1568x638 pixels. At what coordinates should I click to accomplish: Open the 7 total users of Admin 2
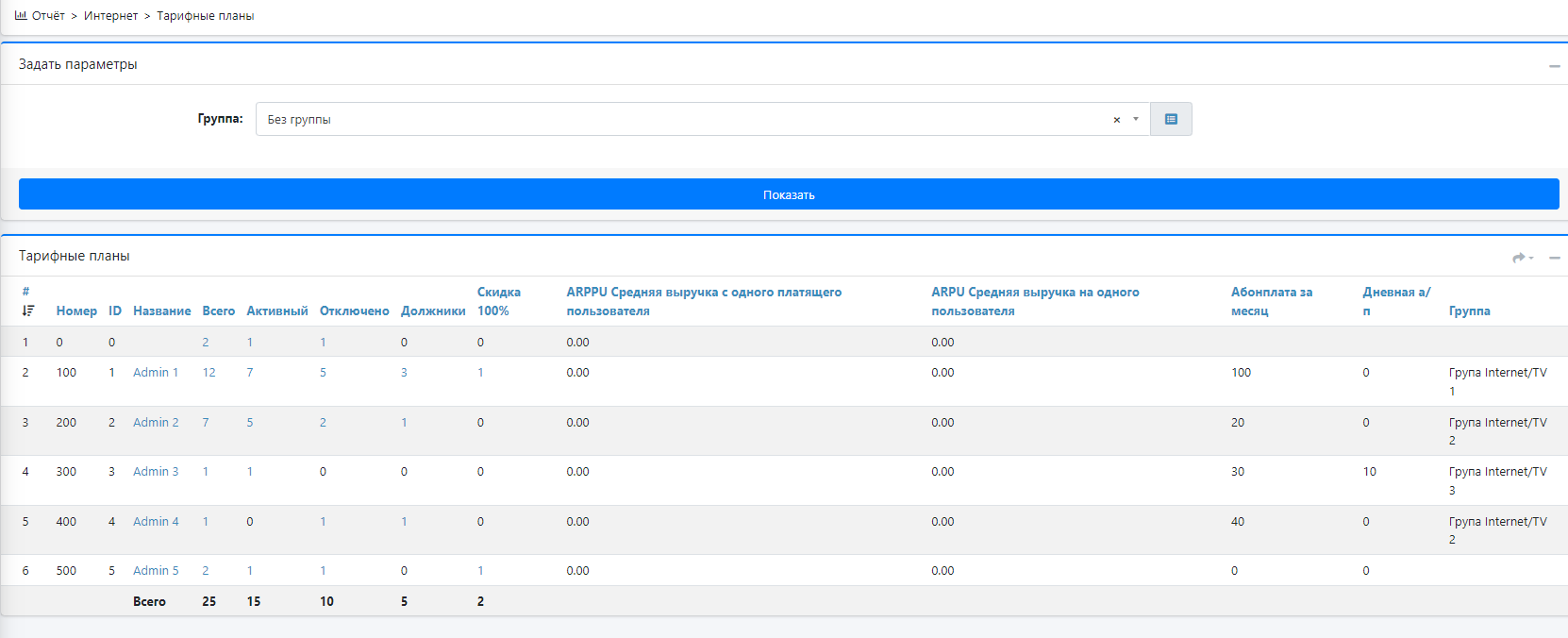coord(206,423)
